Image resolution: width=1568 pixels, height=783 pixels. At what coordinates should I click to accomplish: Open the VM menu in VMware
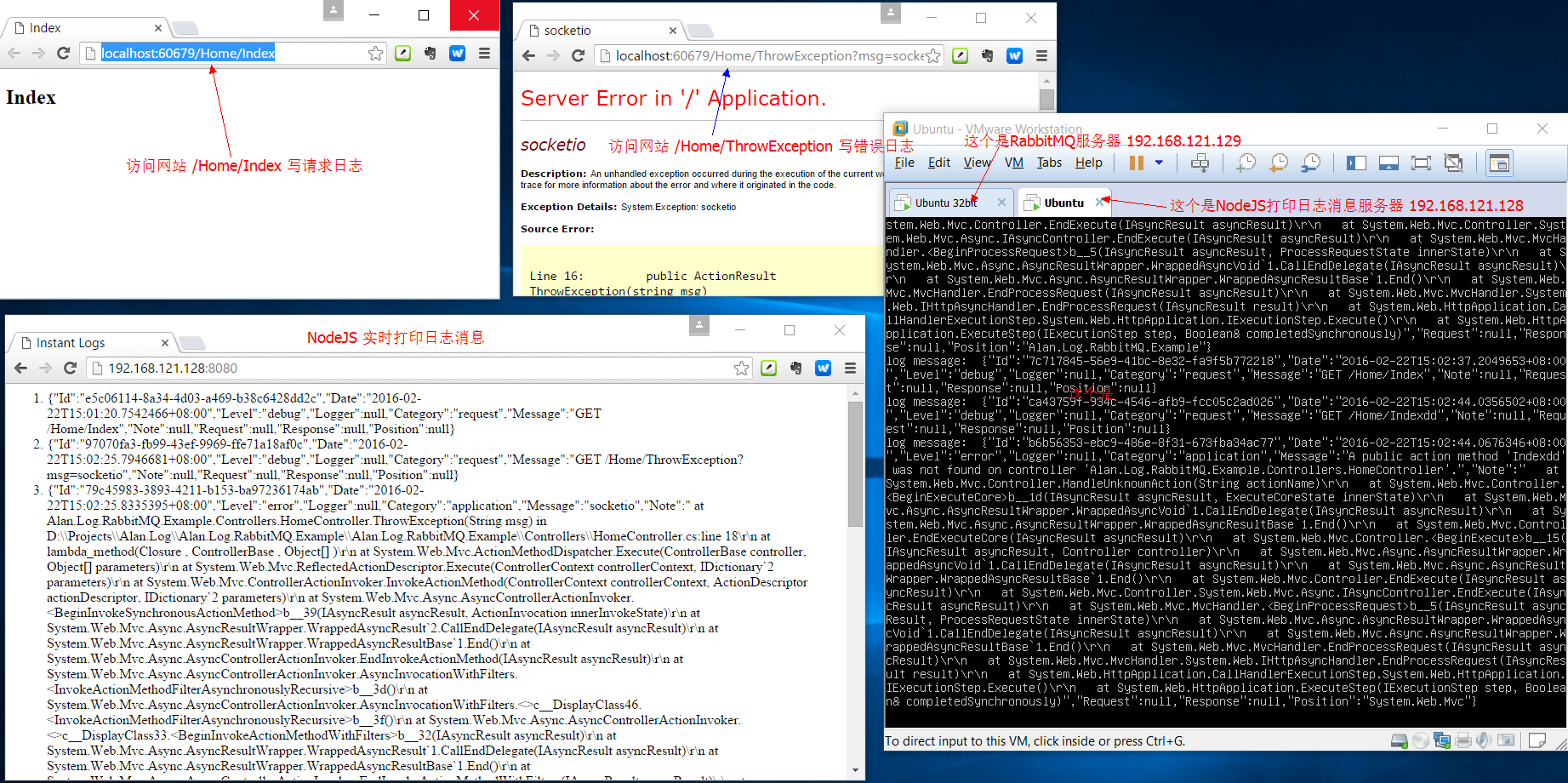coord(1013,163)
